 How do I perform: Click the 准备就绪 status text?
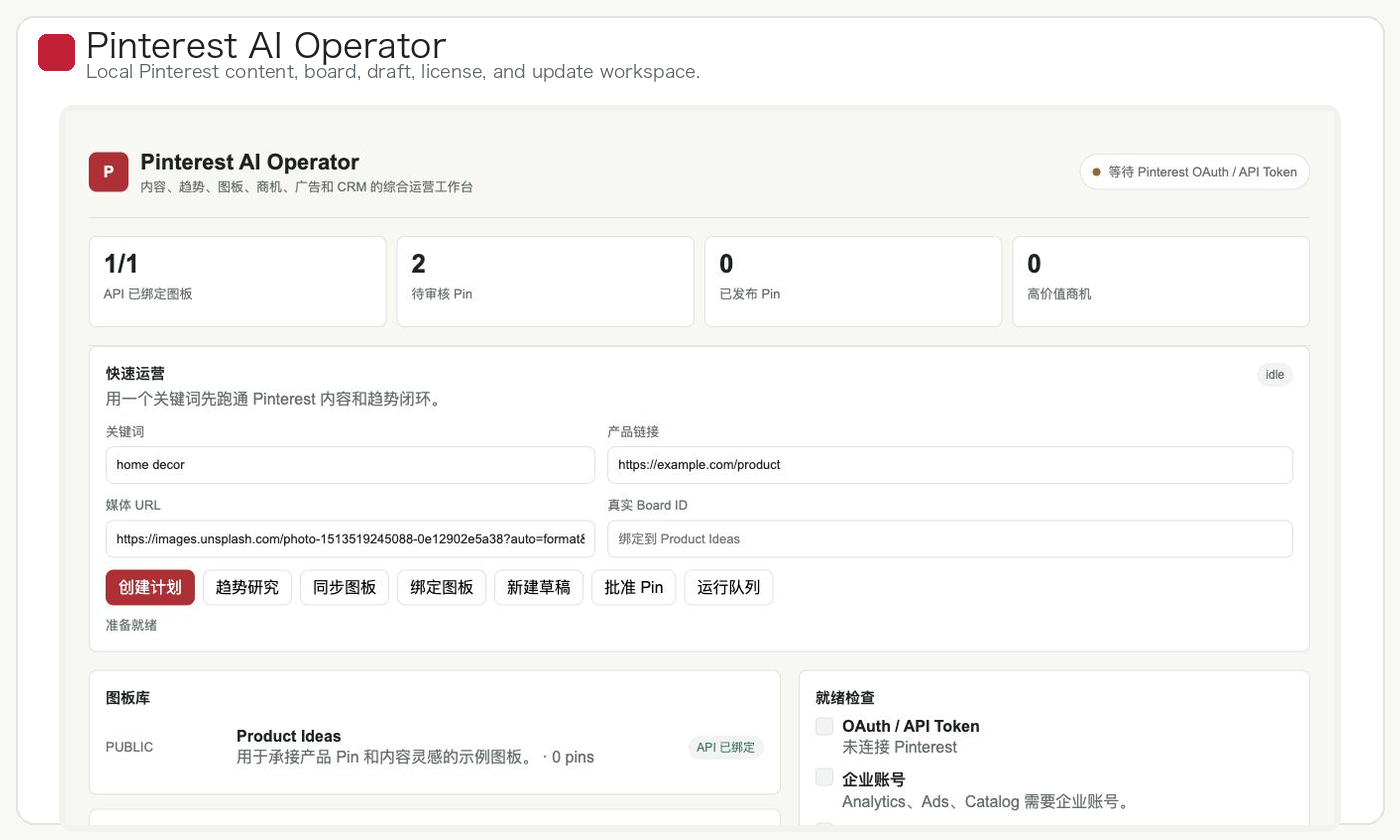(131, 625)
